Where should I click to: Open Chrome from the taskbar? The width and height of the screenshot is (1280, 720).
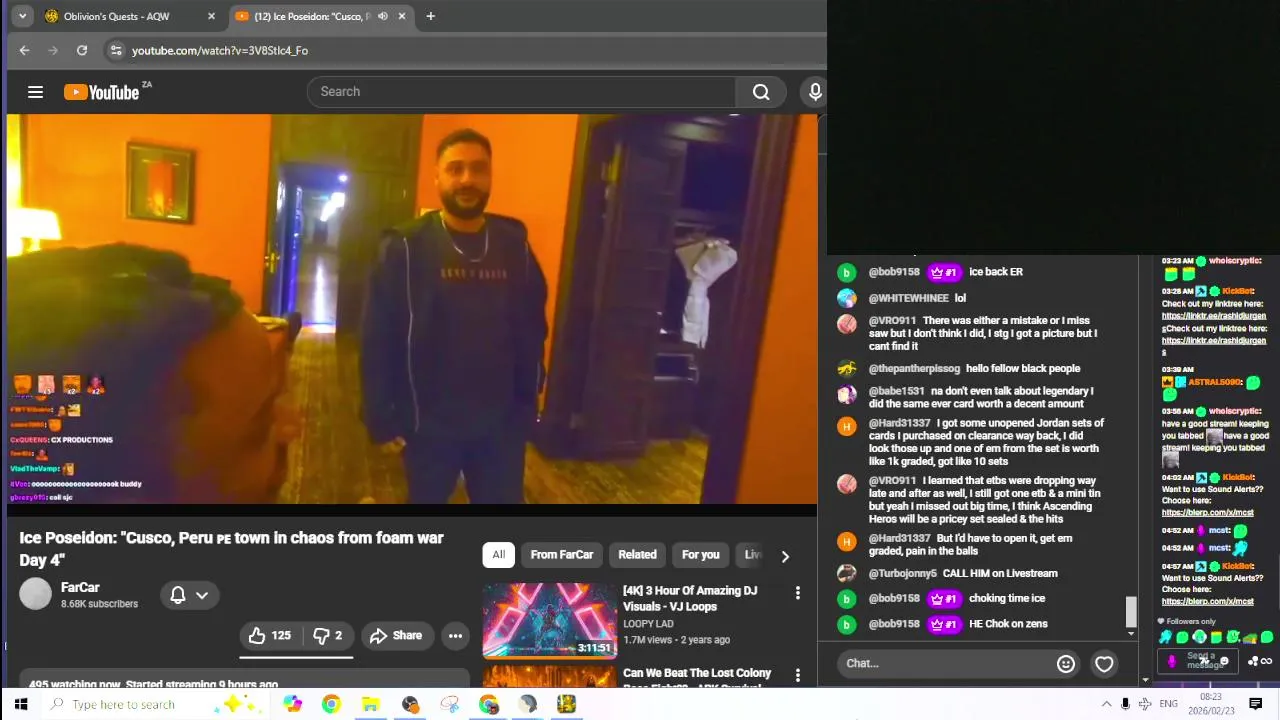coord(331,704)
